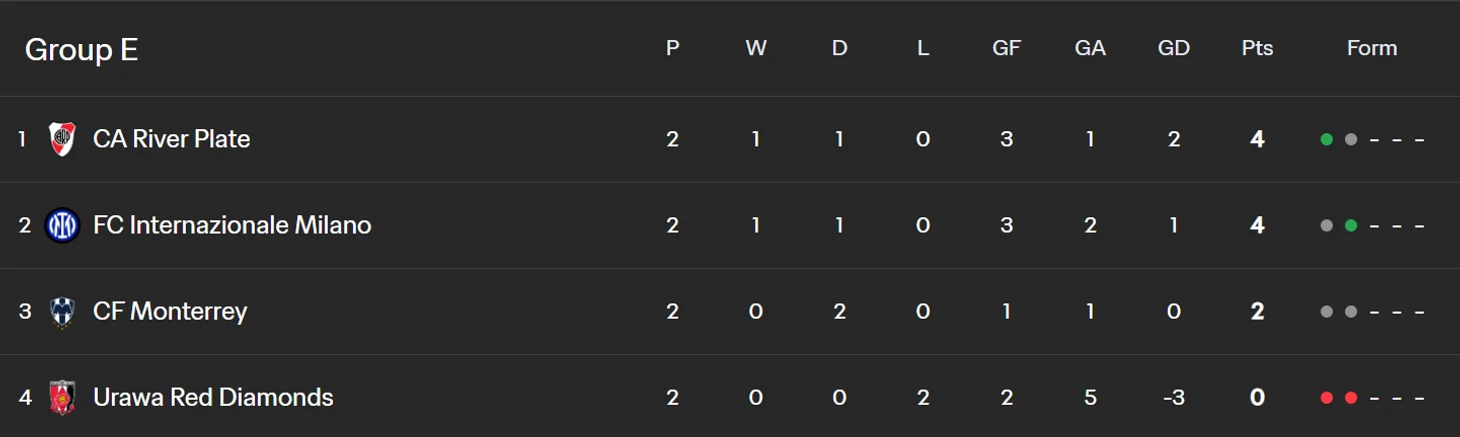Screen dimensions: 1460x437
Task: Click the GD column header
Action: coord(1173,48)
